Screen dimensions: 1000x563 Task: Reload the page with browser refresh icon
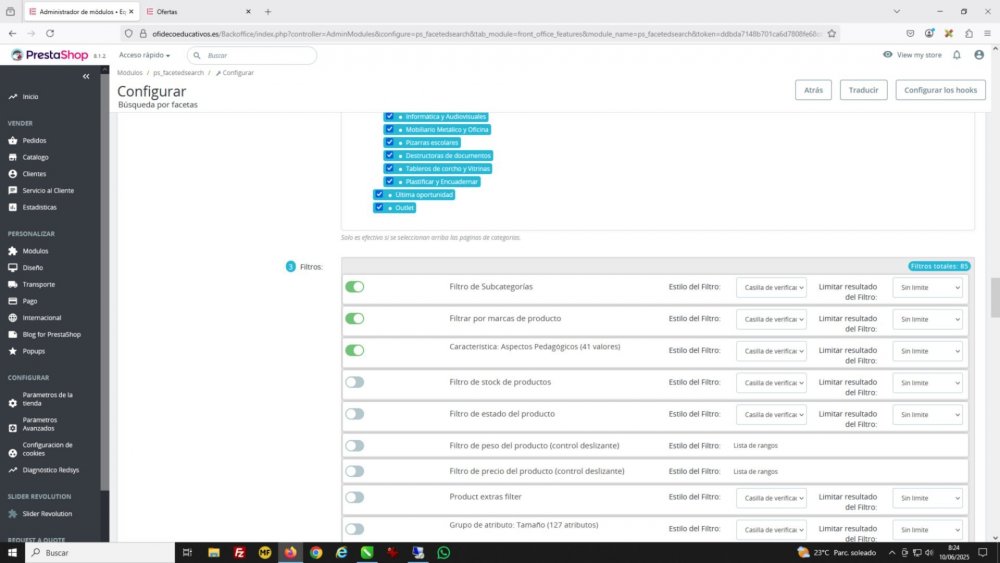50,33
